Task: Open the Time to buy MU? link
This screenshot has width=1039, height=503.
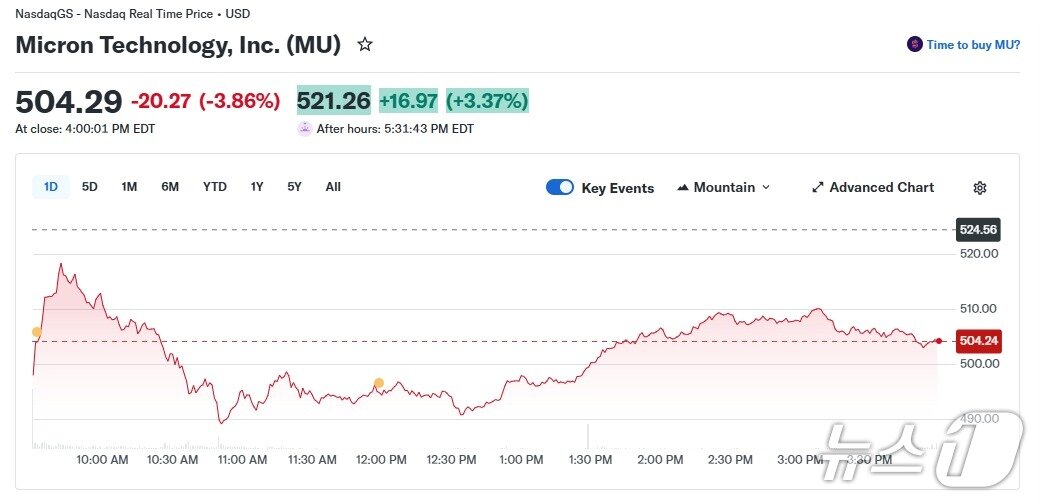Action: [x=973, y=45]
